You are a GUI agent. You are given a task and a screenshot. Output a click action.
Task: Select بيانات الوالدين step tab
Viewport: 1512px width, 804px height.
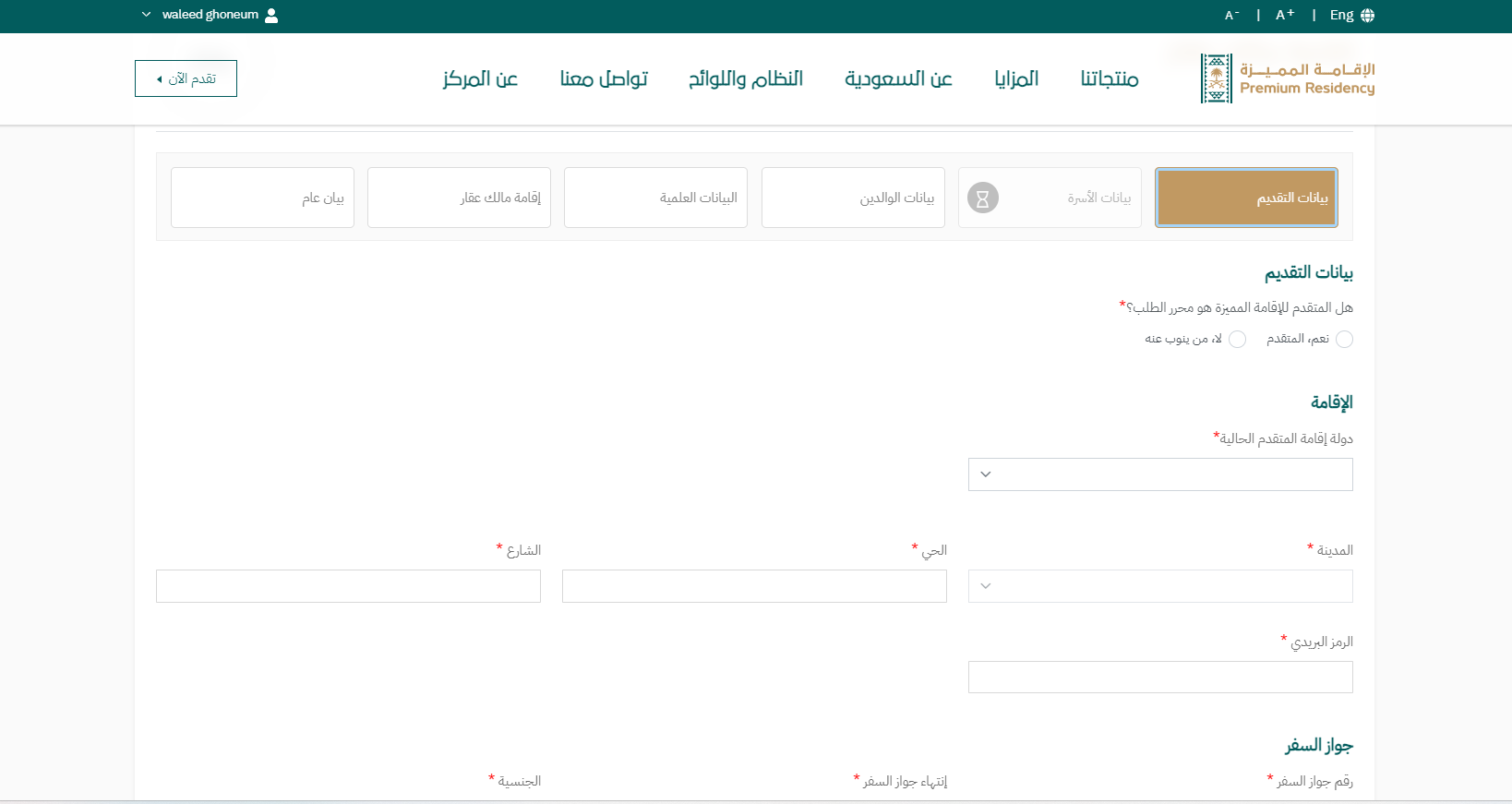(x=853, y=198)
